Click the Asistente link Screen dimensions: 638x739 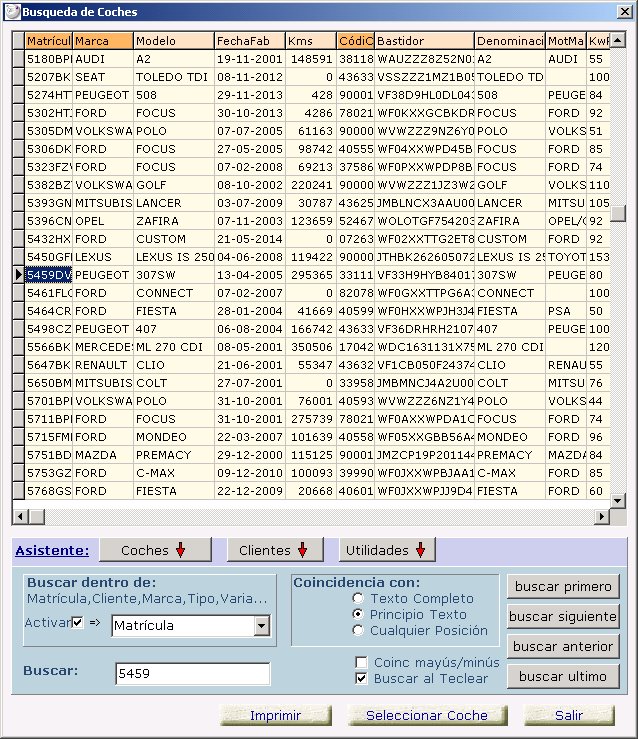pos(52,550)
